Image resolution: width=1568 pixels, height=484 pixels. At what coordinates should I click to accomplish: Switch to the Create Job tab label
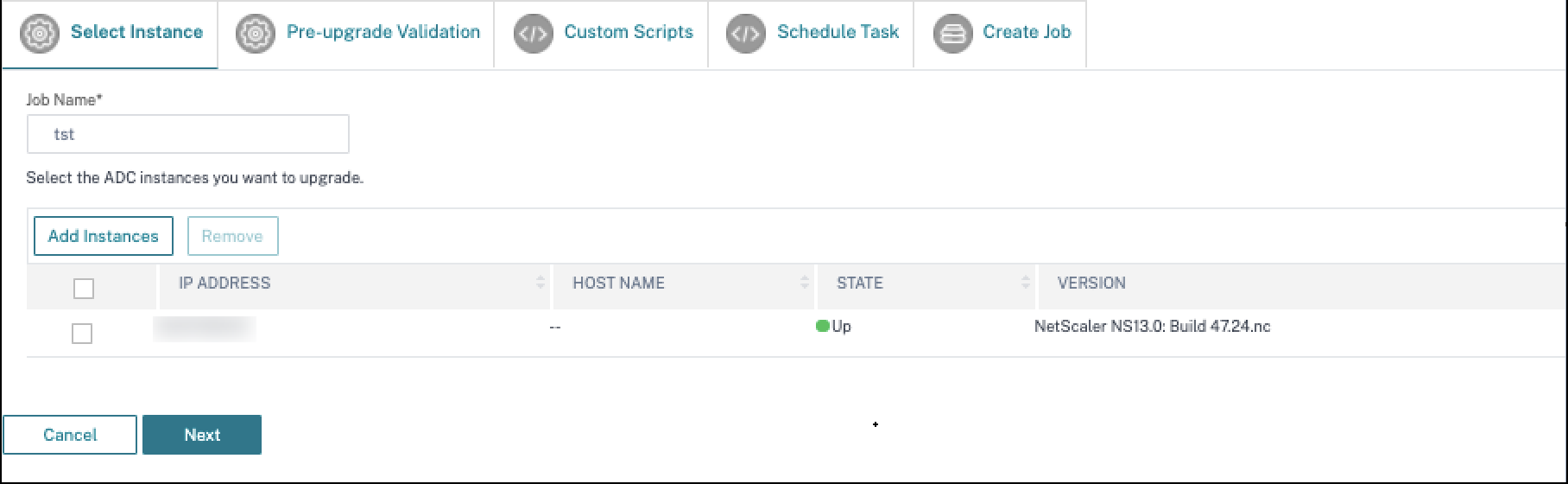click(1027, 32)
